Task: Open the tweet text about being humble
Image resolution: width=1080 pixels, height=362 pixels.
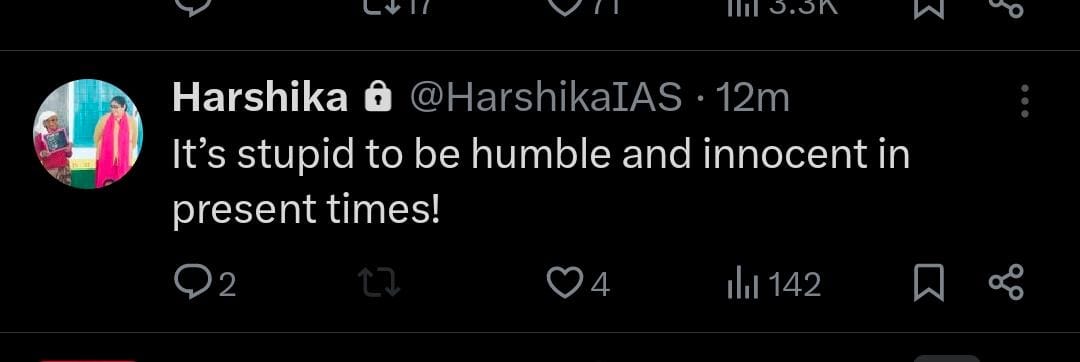Action: coord(541,182)
